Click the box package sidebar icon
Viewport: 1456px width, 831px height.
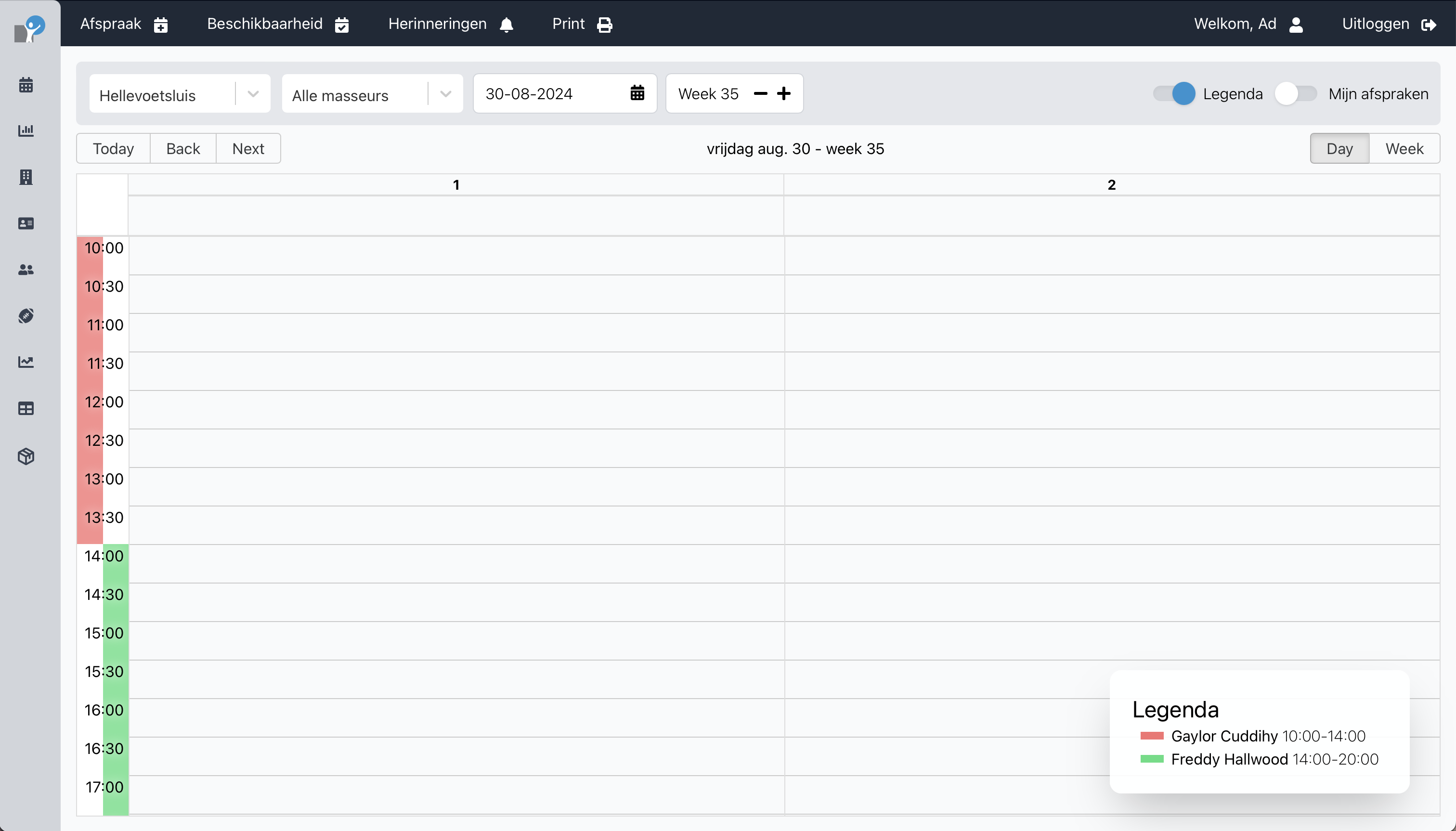click(26, 456)
